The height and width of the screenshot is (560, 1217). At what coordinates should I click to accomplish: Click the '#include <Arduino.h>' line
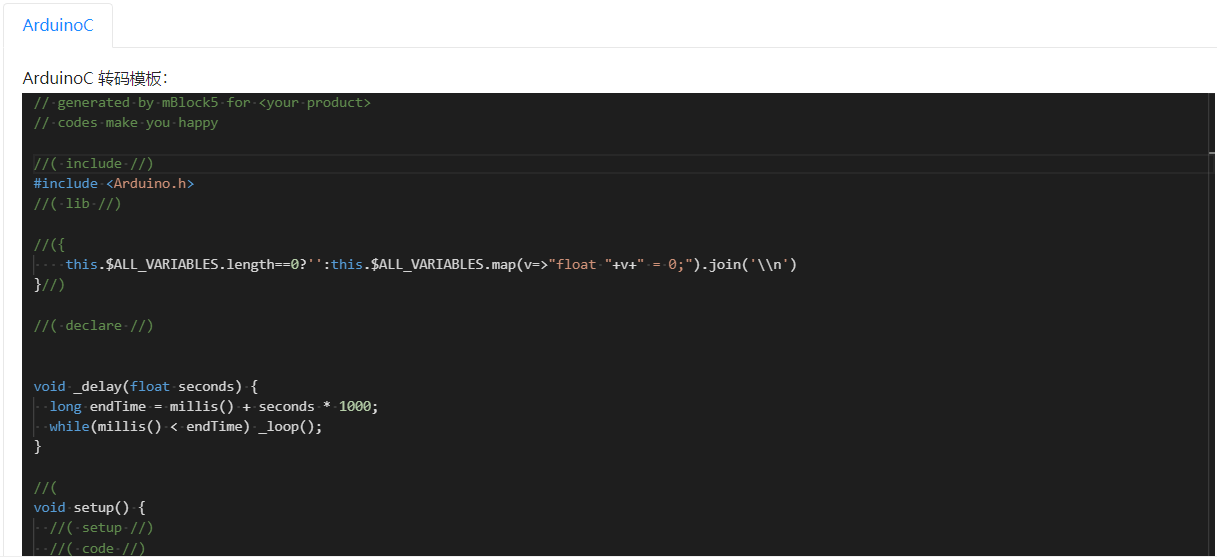[x=114, y=183]
